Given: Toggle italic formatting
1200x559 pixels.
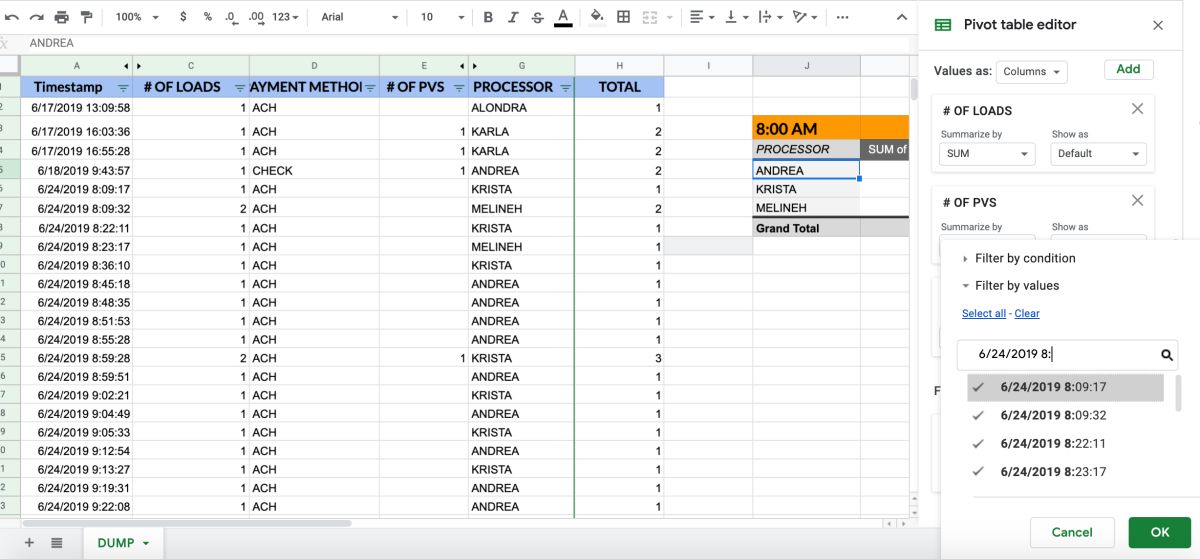Looking at the screenshot, I should 512,17.
